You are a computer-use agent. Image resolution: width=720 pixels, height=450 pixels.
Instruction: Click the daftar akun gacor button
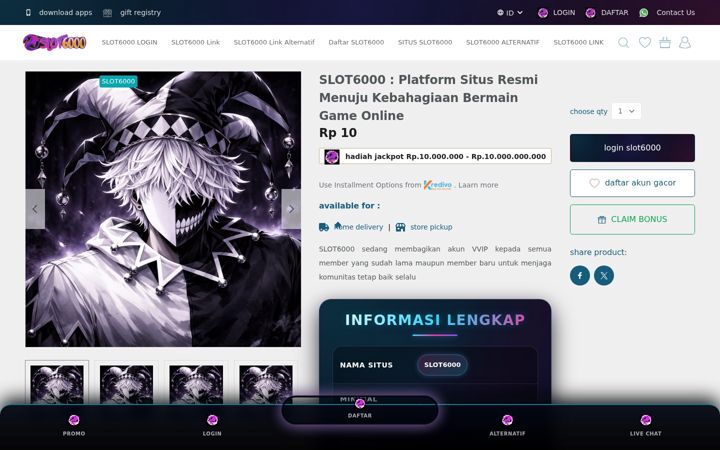point(632,183)
